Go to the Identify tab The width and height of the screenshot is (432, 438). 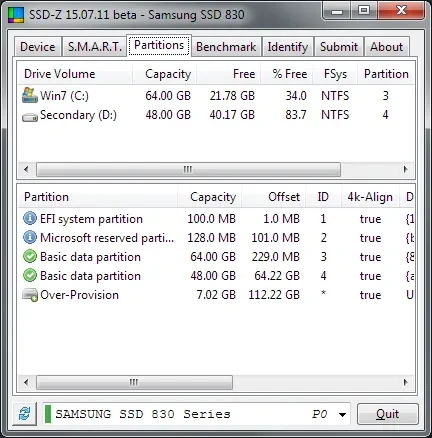288,47
